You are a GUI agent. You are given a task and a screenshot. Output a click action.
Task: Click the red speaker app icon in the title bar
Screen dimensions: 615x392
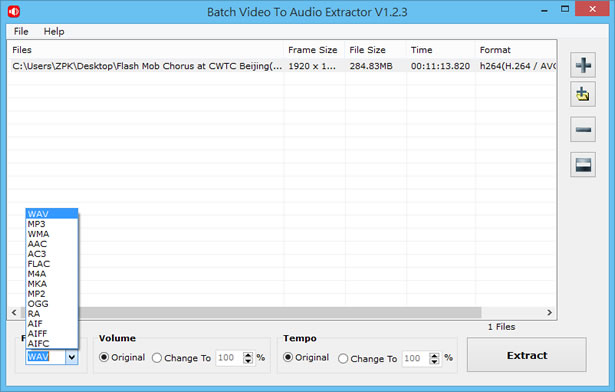(x=14, y=12)
